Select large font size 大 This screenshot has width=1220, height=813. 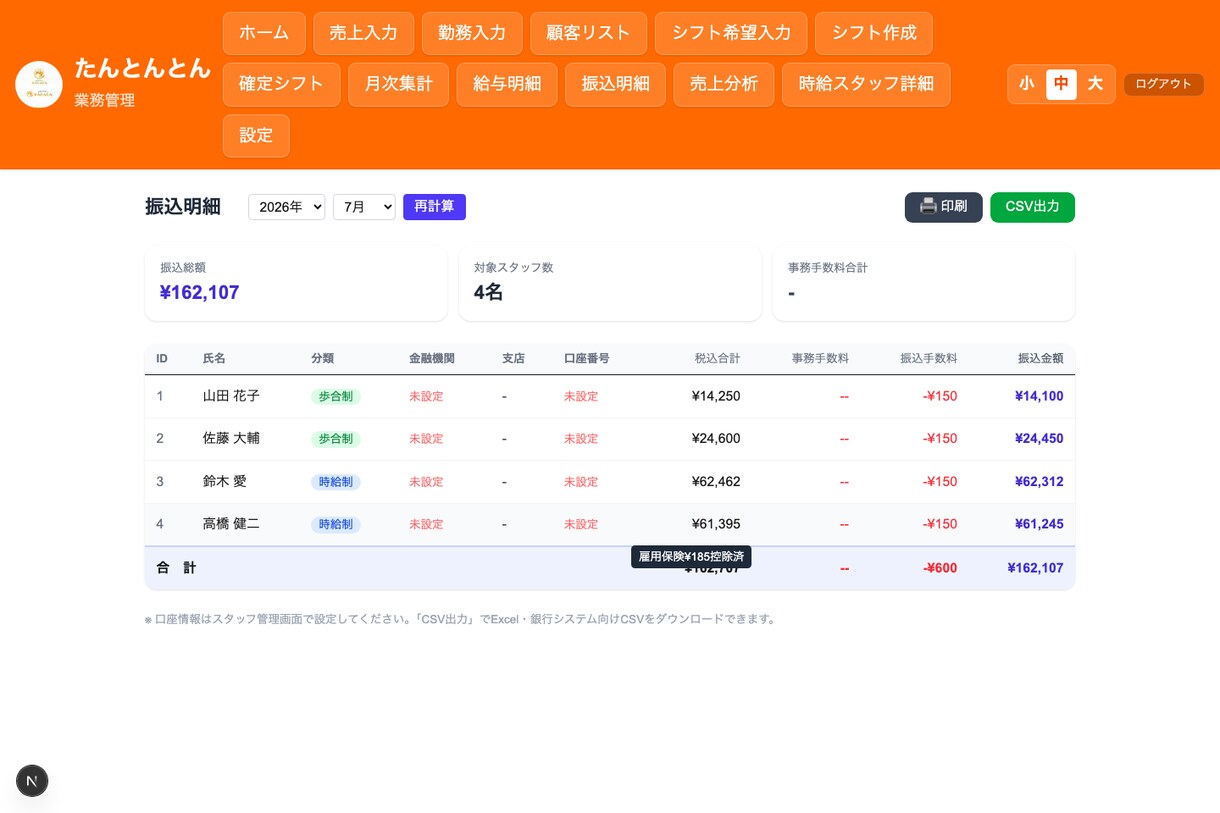[1095, 84]
